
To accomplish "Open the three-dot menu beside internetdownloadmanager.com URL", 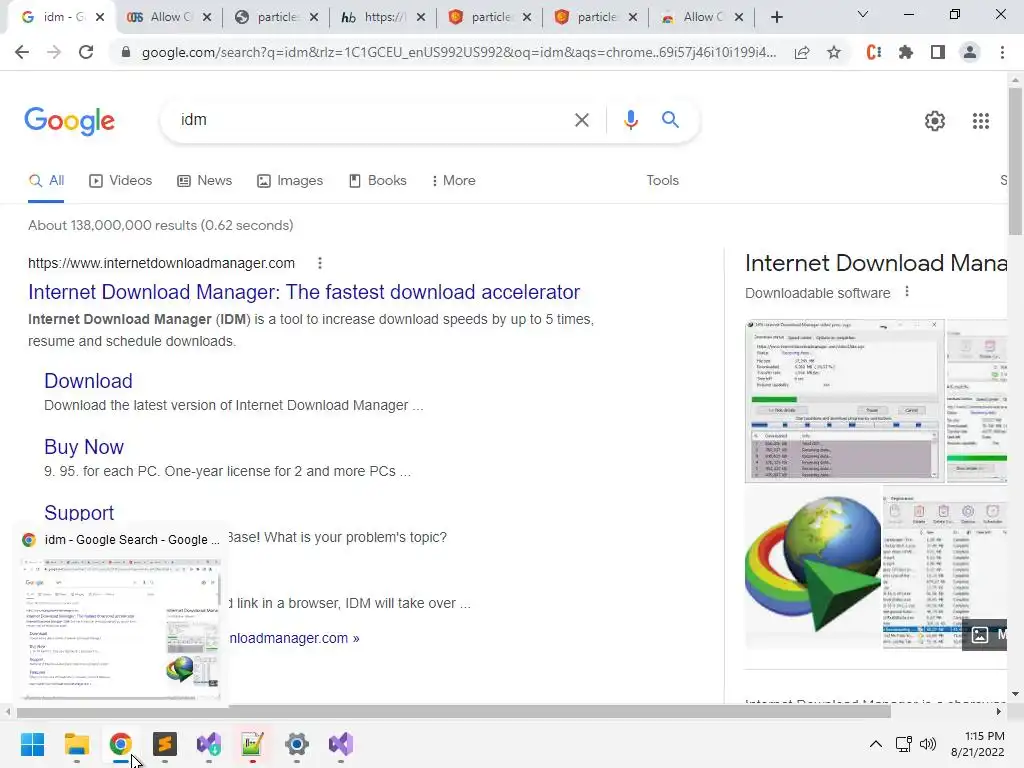I will 319,263.
